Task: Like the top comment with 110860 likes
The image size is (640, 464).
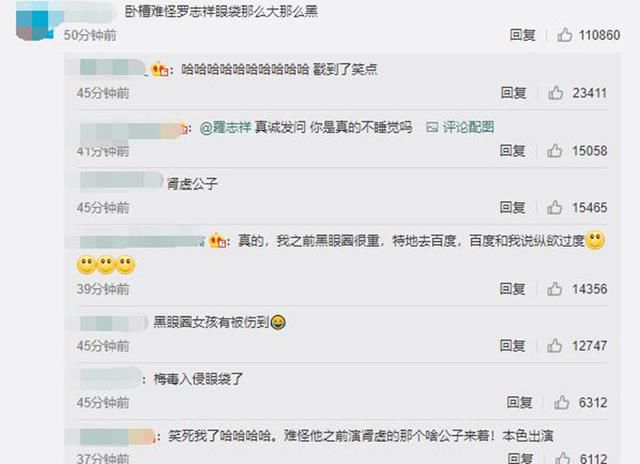Action: pyautogui.click(x=564, y=35)
